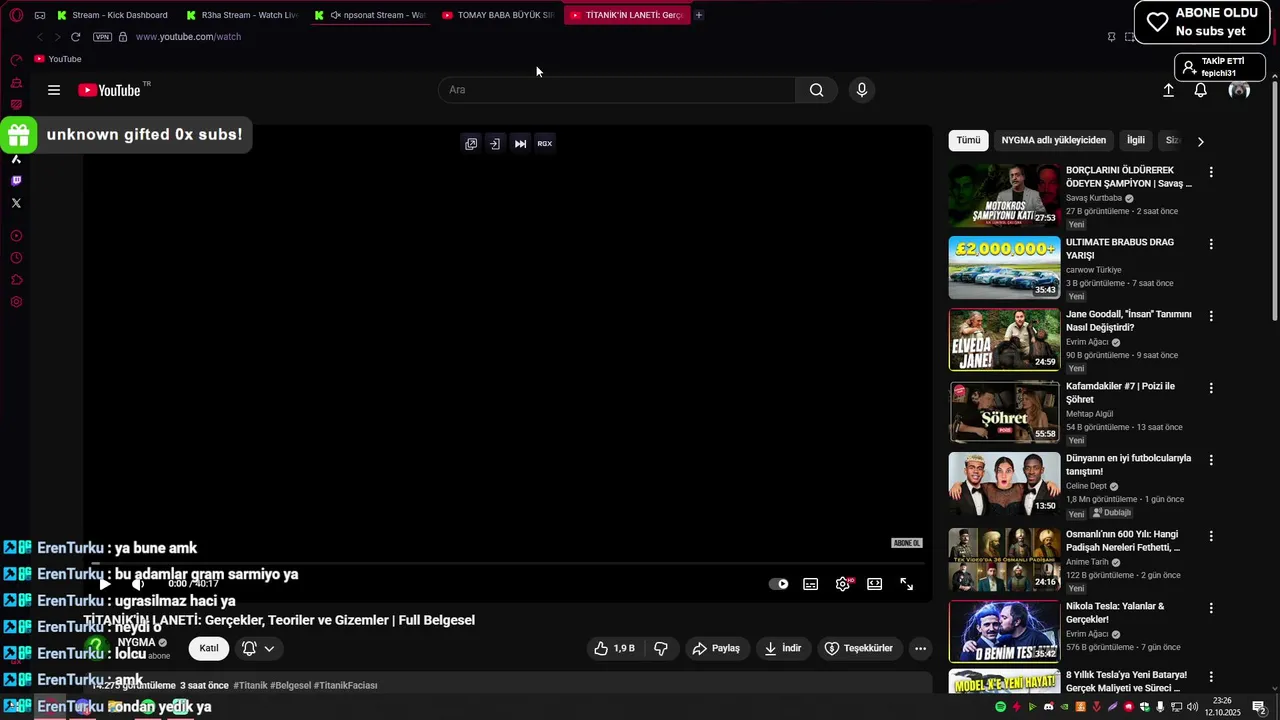The height and width of the screenshot is (720, 1280).
Task: Click the search magnifier button
Action: coord(817,90)
